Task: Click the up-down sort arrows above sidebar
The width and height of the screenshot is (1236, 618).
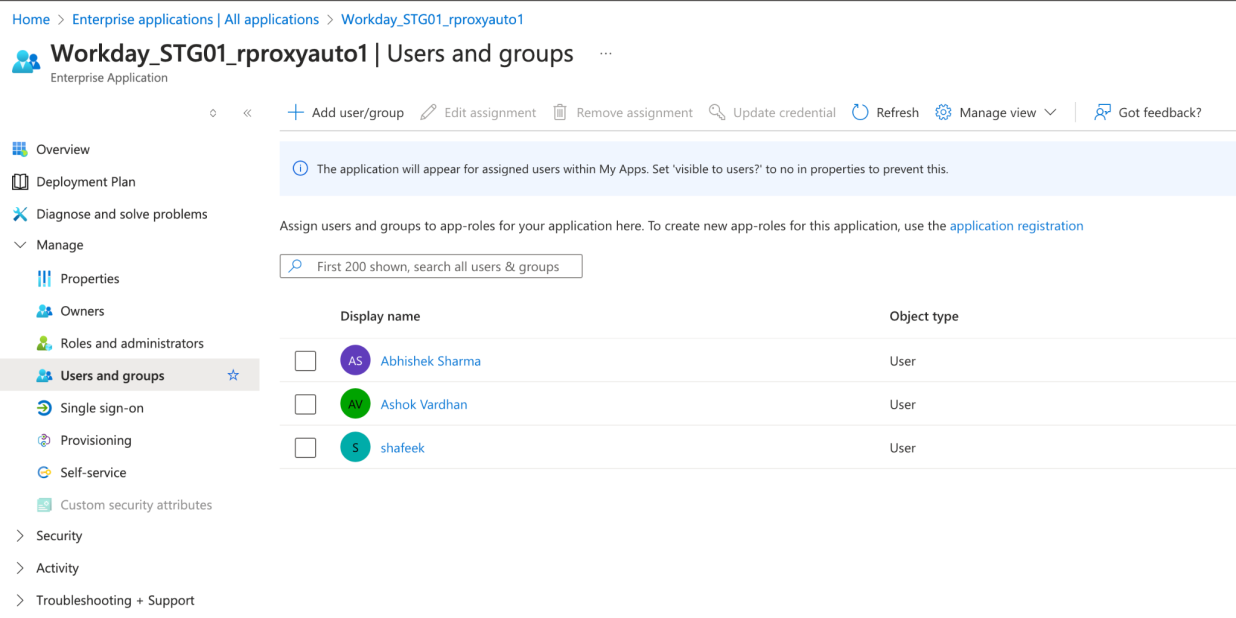Action: point(213,113)
